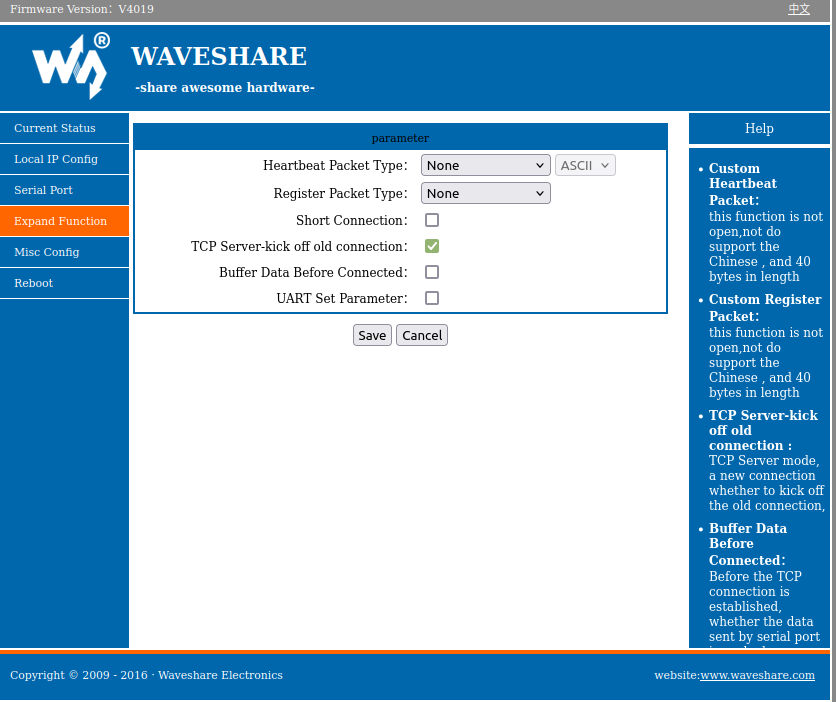The image size is (836, 702).
Task: Click the Help panel header
Action: pyautogui.click(x=759, y=128)
